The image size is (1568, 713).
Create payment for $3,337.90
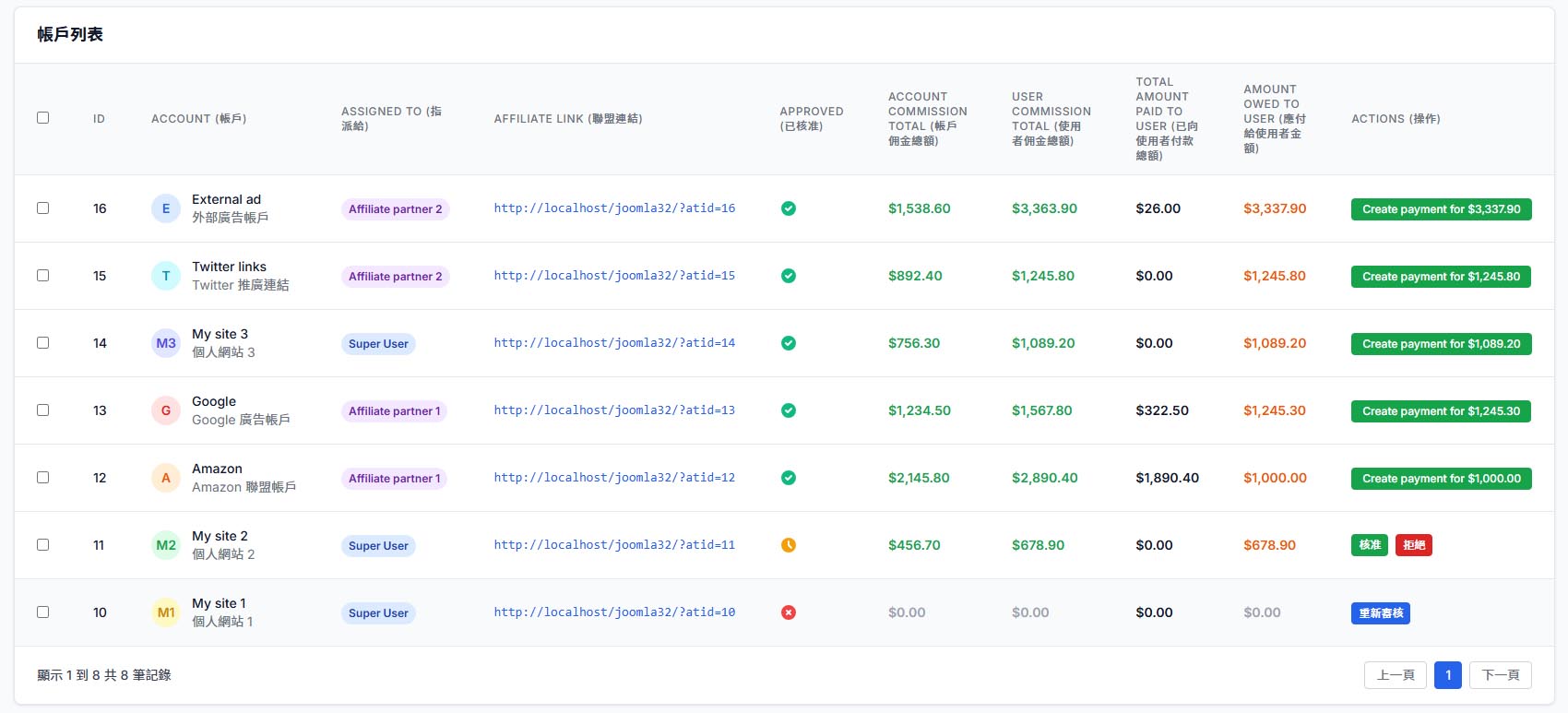click(x=1442, y=209)
